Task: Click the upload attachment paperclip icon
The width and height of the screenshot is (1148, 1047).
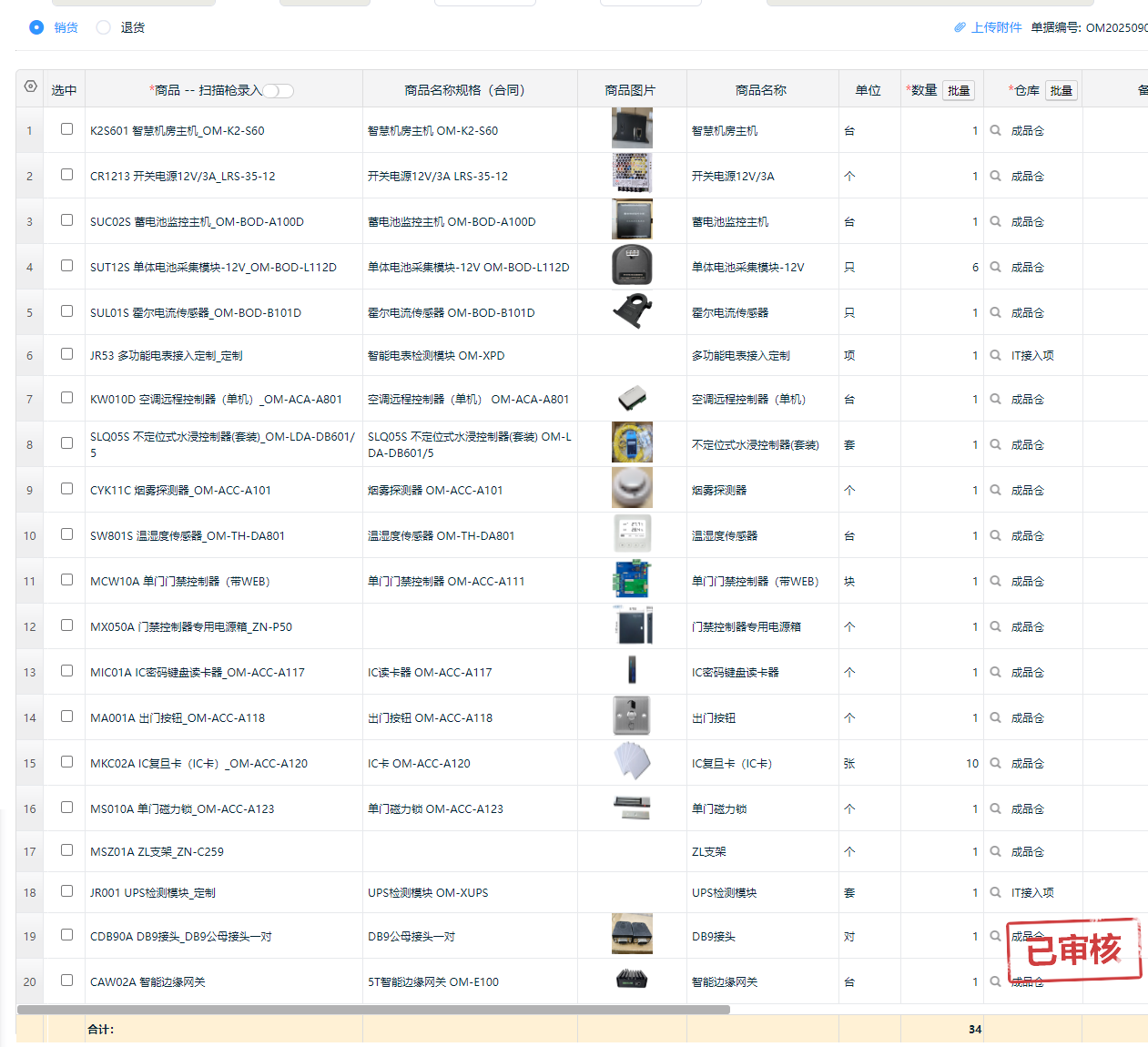Action: click(960, 27)
